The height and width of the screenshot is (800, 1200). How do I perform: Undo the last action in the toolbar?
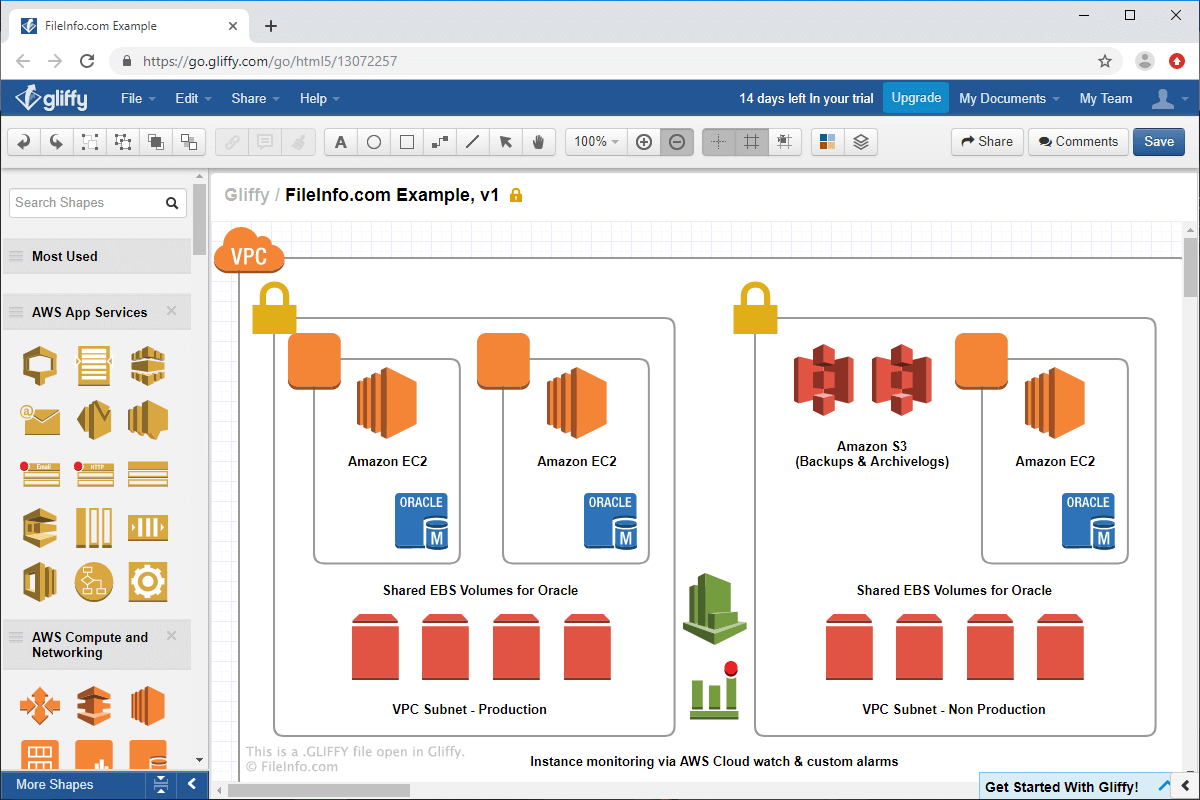pyautogui.click(x=24, y=142)
